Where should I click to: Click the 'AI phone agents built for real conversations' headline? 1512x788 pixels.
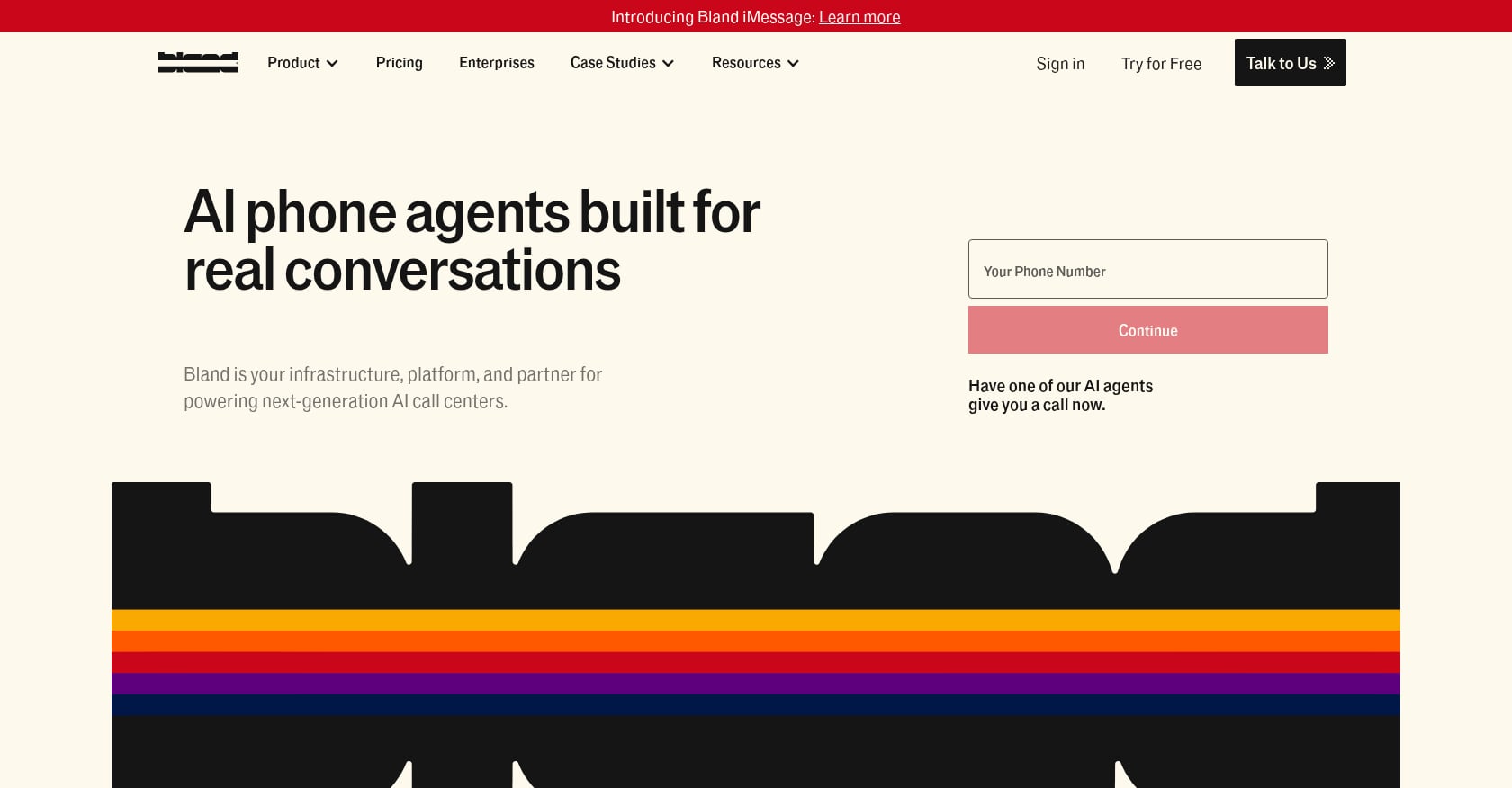click(472, 241)
